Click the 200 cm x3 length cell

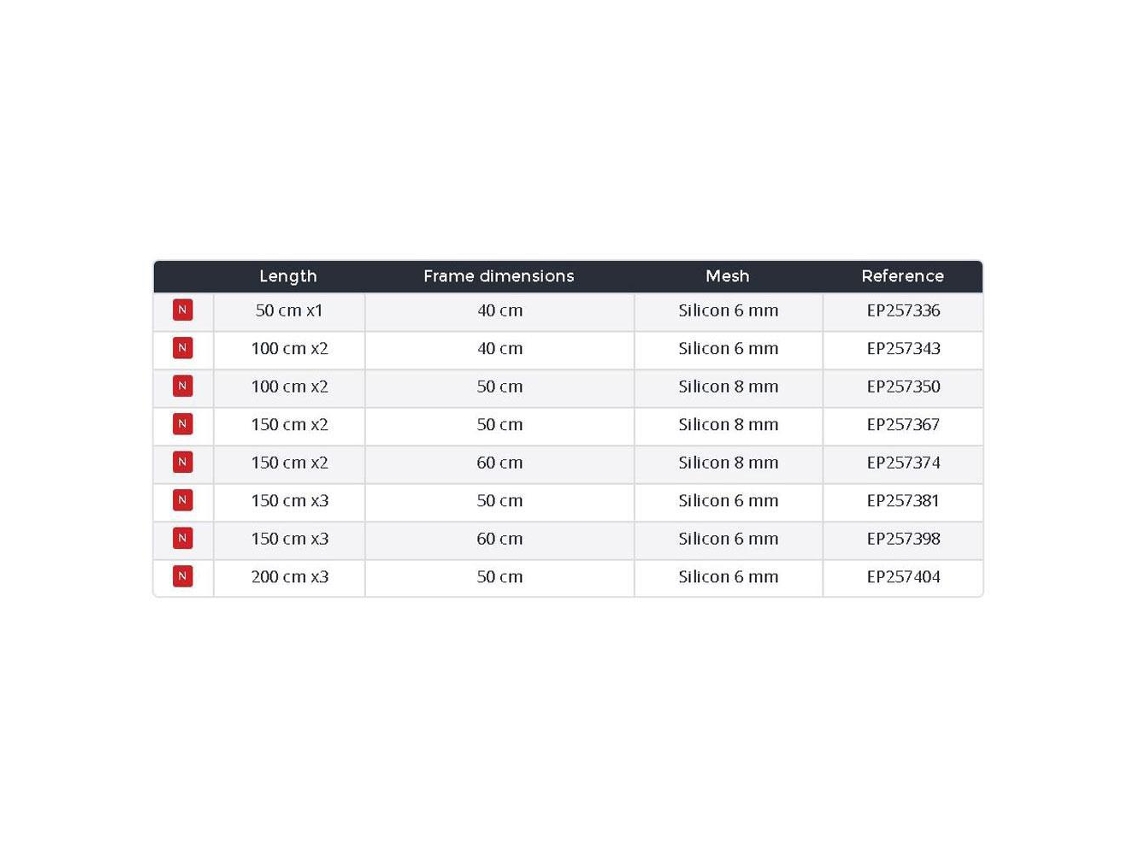pos(289,577)
